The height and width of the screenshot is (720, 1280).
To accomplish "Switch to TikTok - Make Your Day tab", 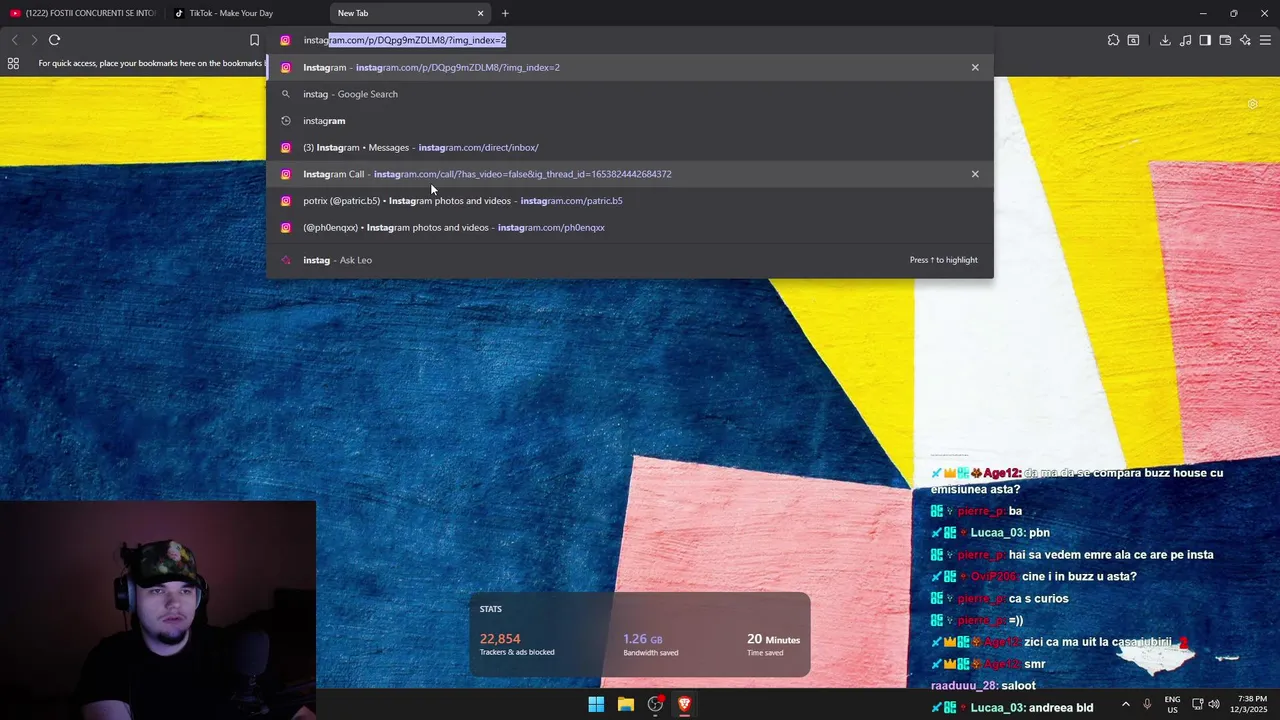I will [x=246, y=13].
